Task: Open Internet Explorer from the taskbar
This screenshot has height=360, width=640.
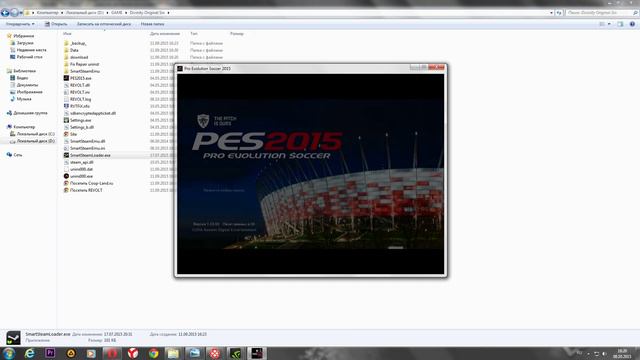Action: point(29,353)
